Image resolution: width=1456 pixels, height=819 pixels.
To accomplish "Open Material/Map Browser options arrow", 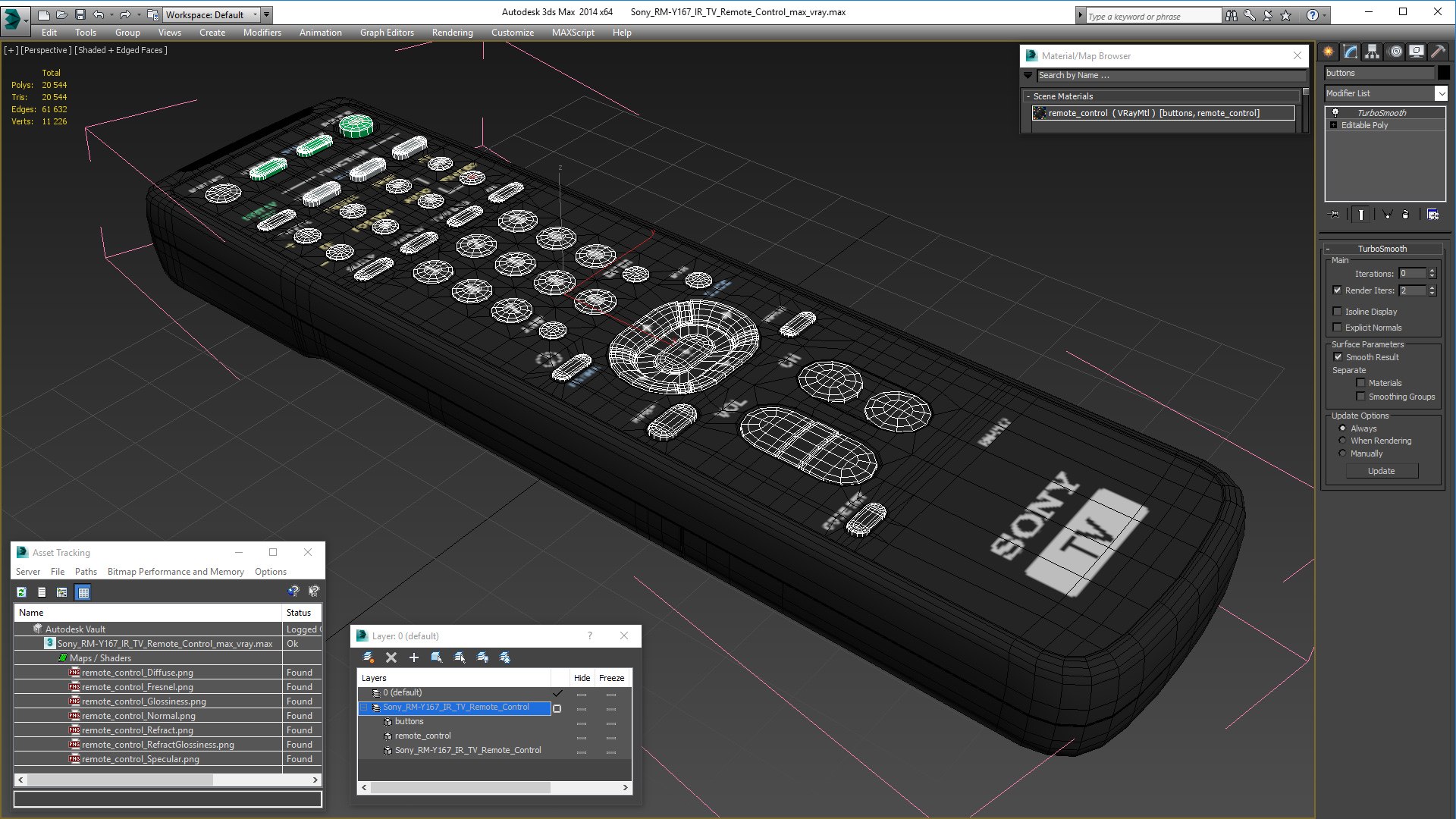I will (1028, 75).
